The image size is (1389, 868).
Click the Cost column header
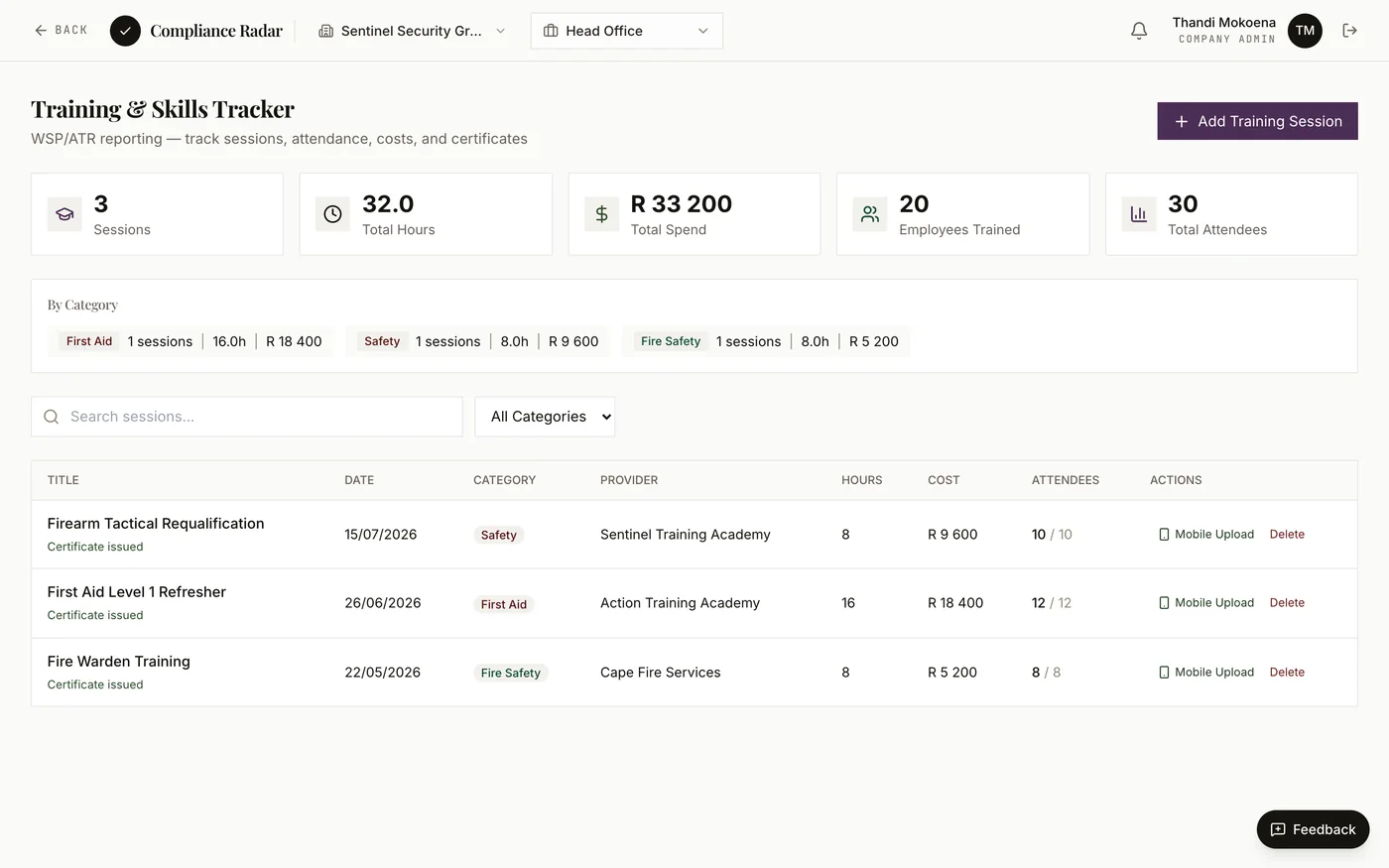pos(944,480)
